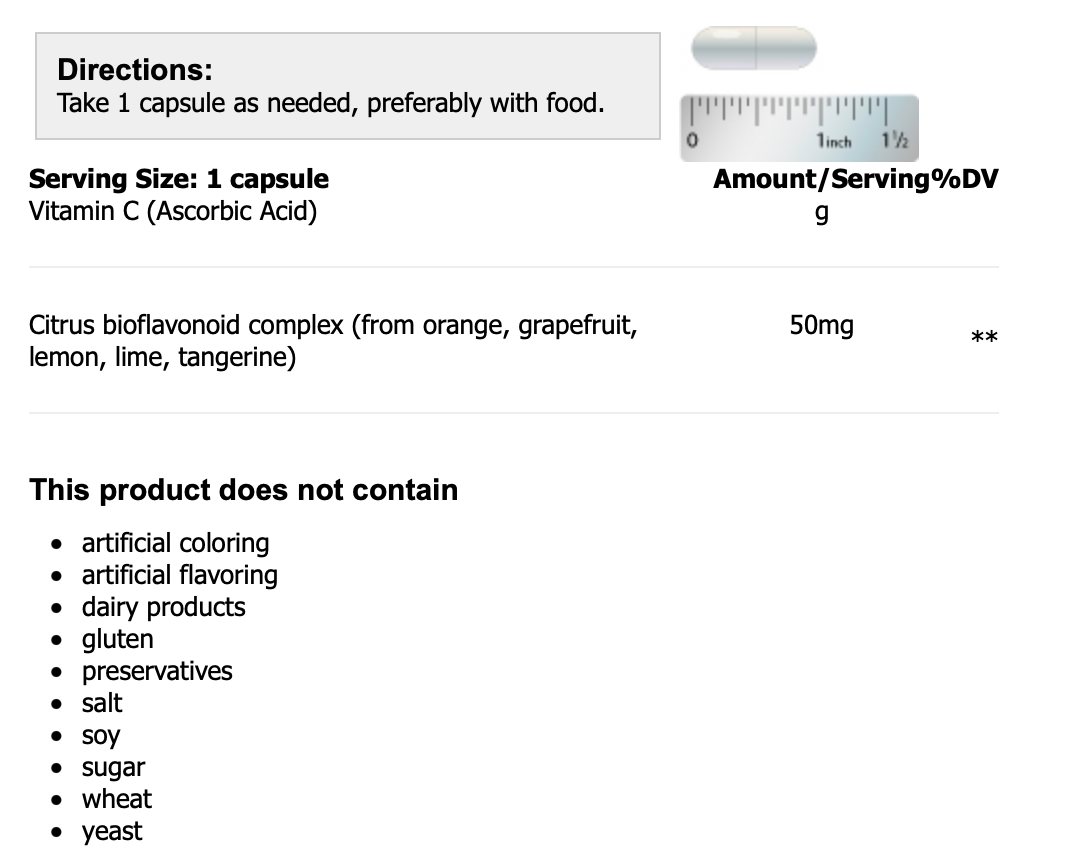
Task: Click the gluten list item
Action: click(118, 639)
